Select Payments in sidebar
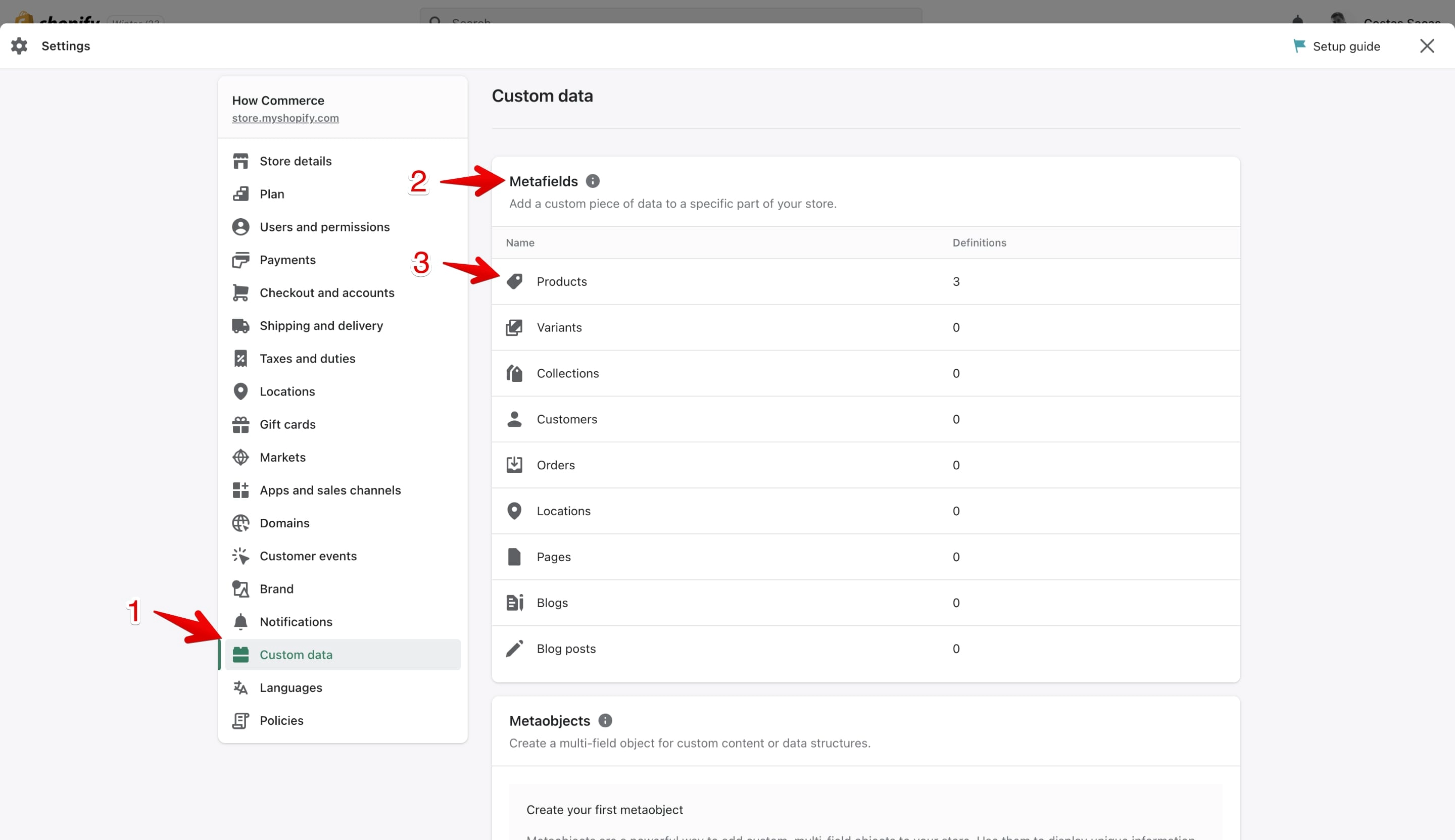 click(343, 260)
